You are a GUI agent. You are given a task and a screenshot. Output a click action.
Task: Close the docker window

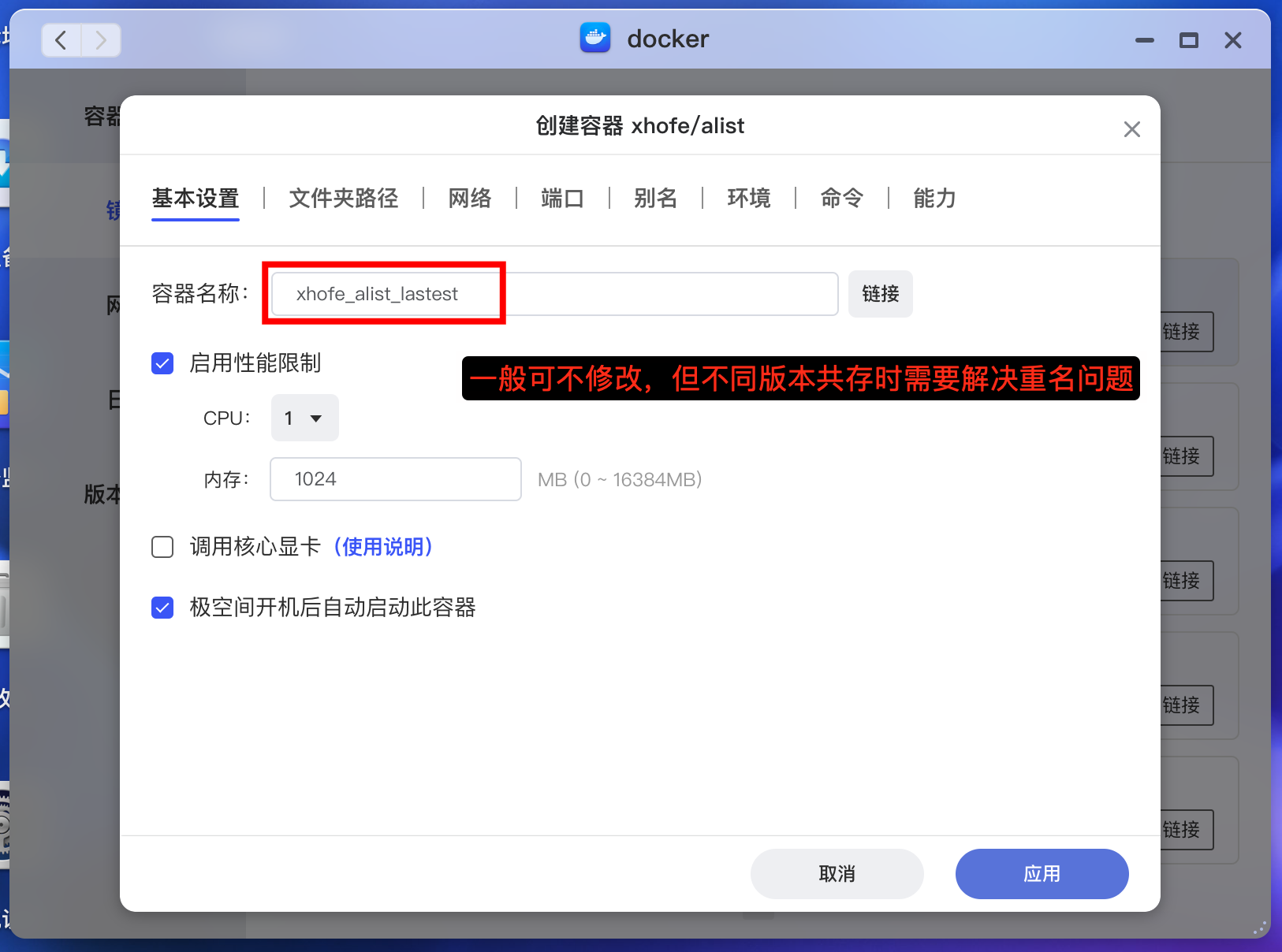tap(1233, 40)
